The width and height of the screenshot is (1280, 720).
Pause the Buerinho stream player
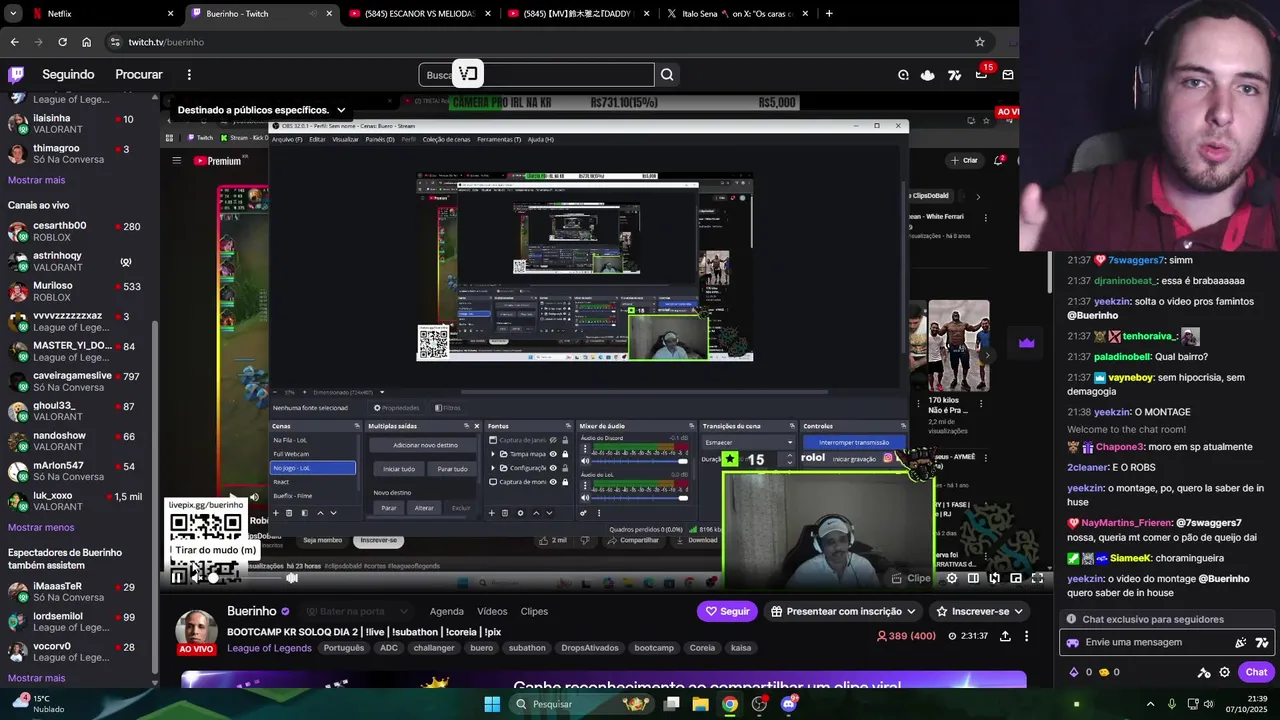pyautogui.click(x=178, y=577)
